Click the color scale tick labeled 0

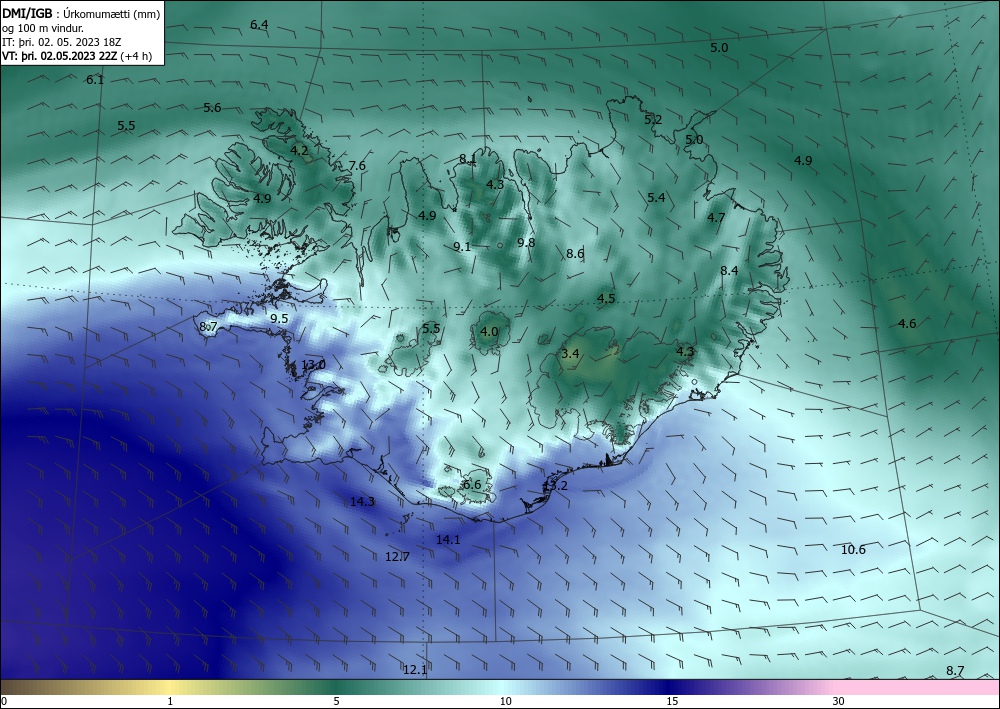[4, 701]
